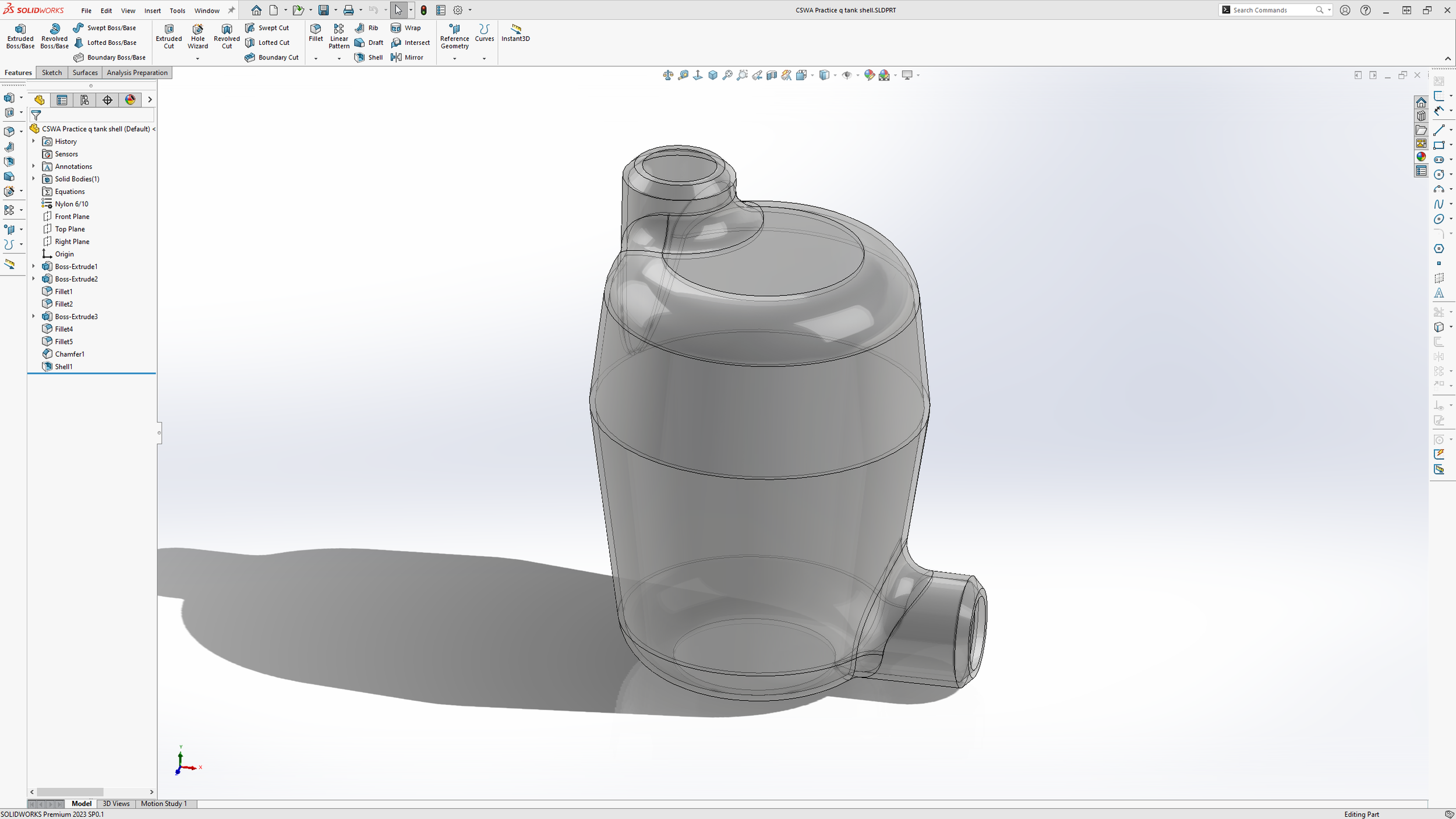The image size is (1456, 819).
Task: Switch to the Sketch tab
Action: [52, 73]
